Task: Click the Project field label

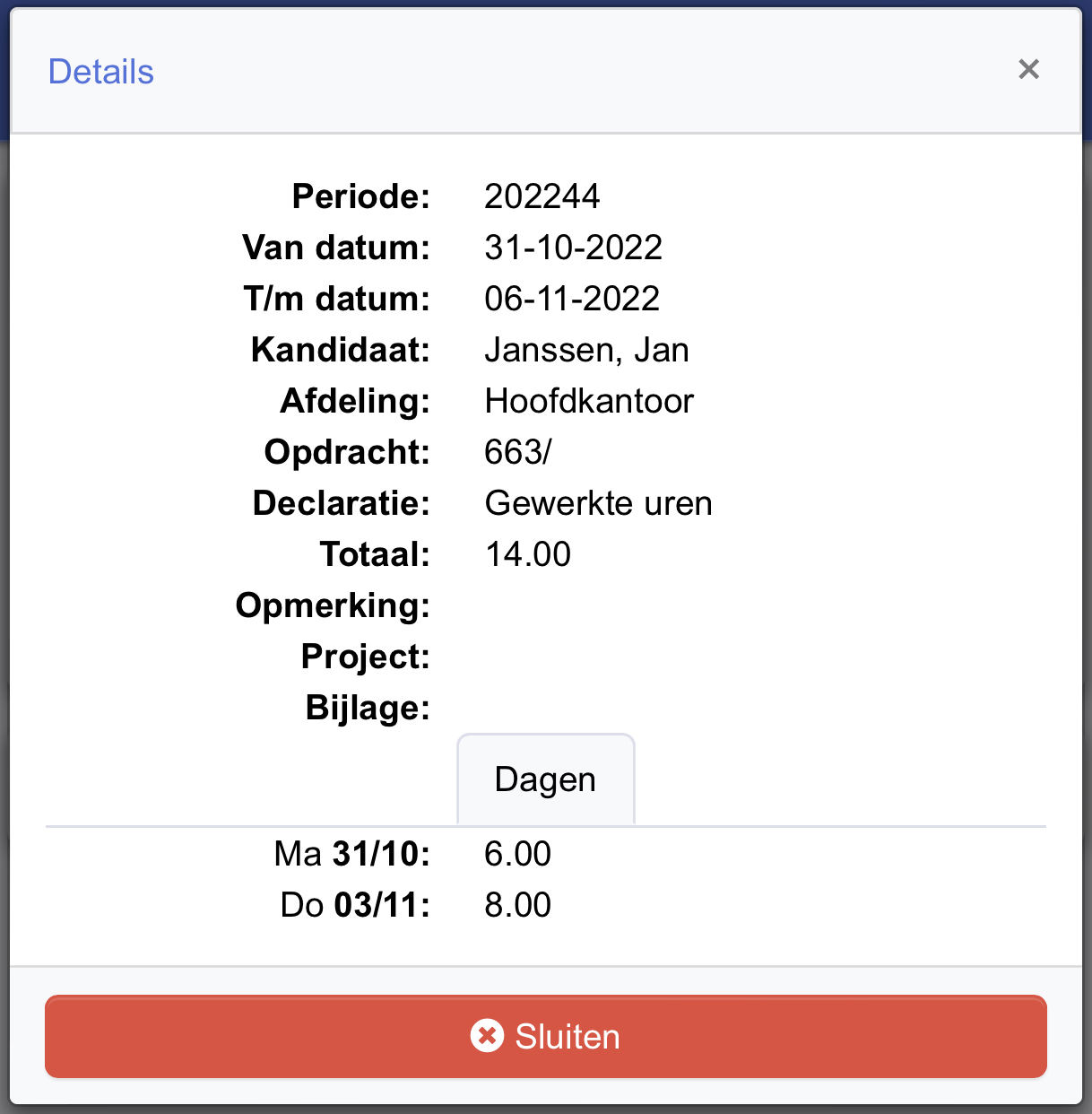Action: click(366, 657)
